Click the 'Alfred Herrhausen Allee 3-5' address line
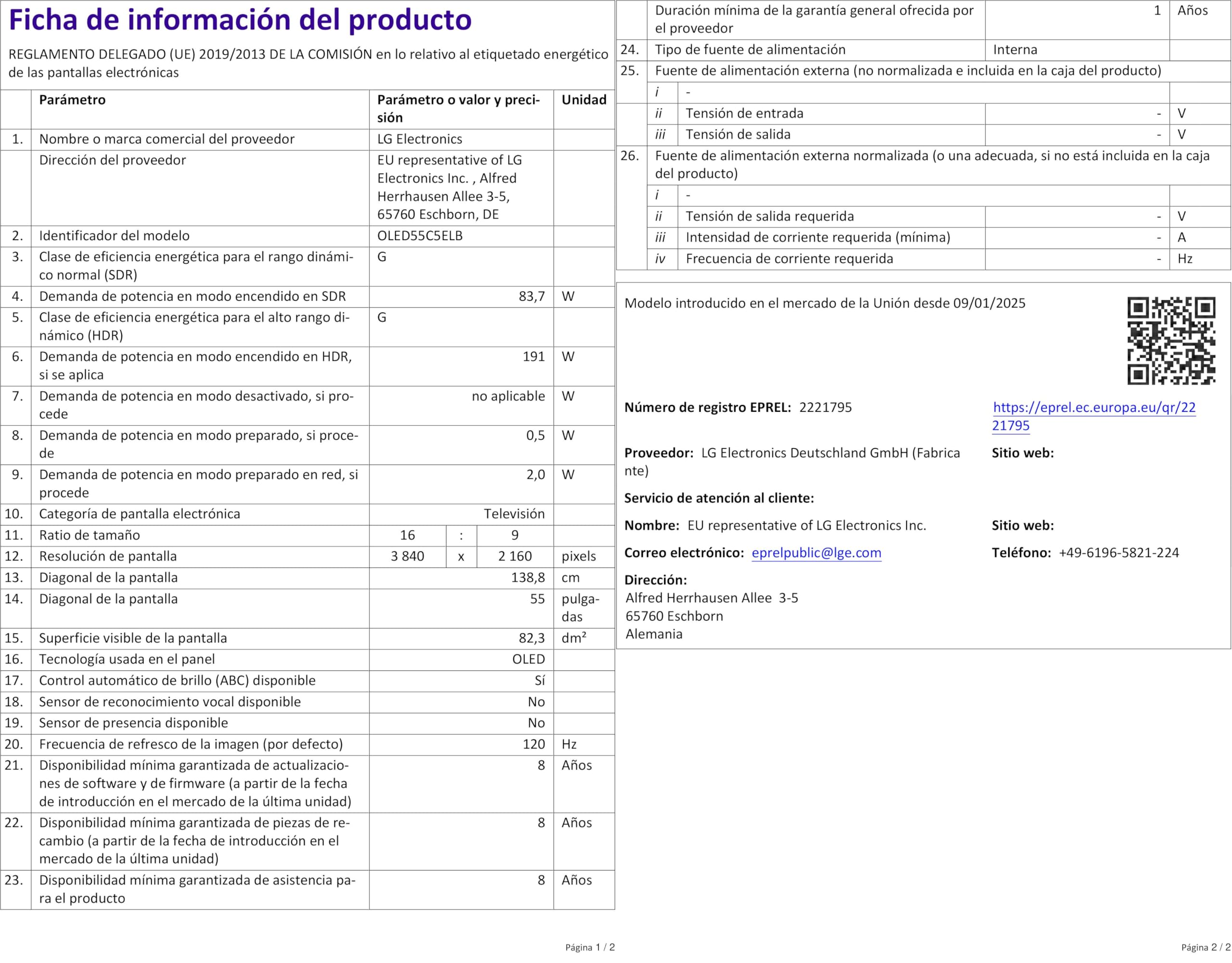This screenshot has width=1232, height=963. point(711,597)
